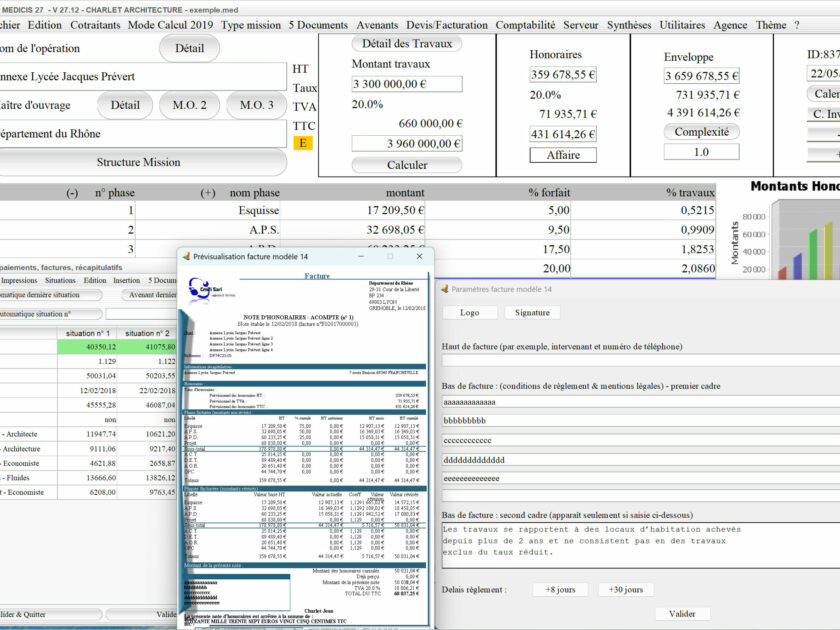
Task: Open the ? help menu
Action: coord(797,25)
